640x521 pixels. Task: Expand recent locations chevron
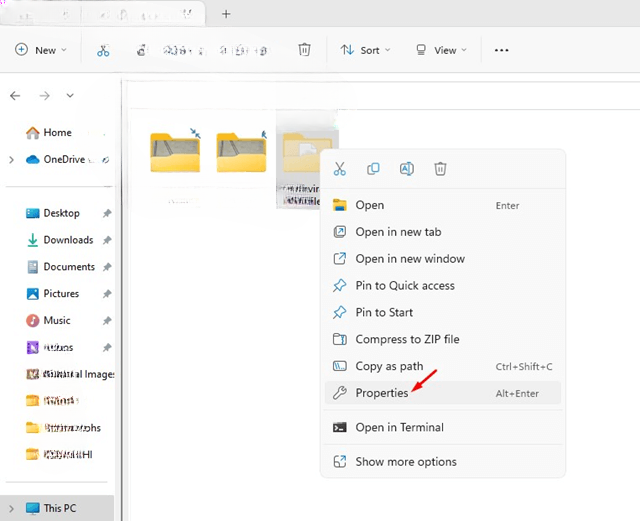coord(70,96)
